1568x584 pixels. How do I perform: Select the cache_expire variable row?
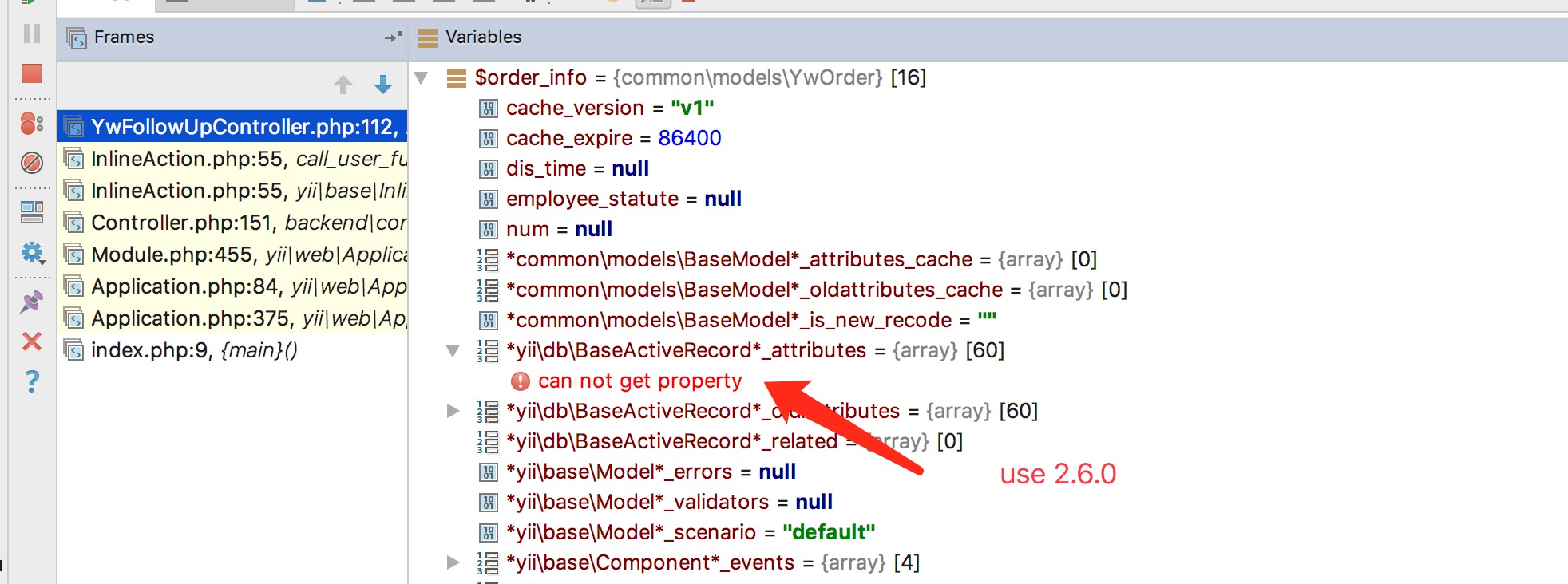612,139
